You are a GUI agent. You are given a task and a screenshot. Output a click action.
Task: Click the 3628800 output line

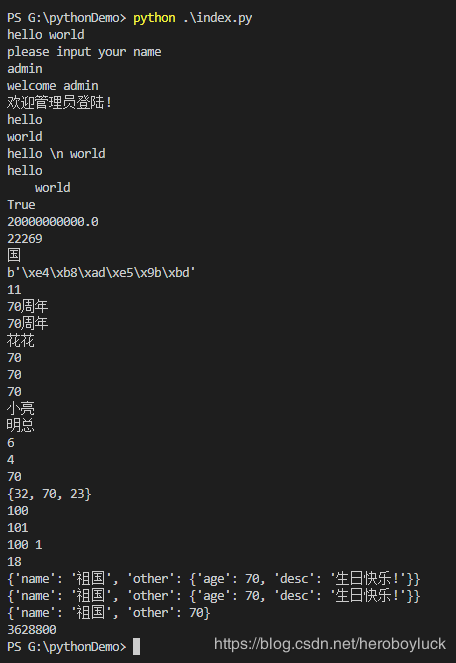(x=32, y=630)
